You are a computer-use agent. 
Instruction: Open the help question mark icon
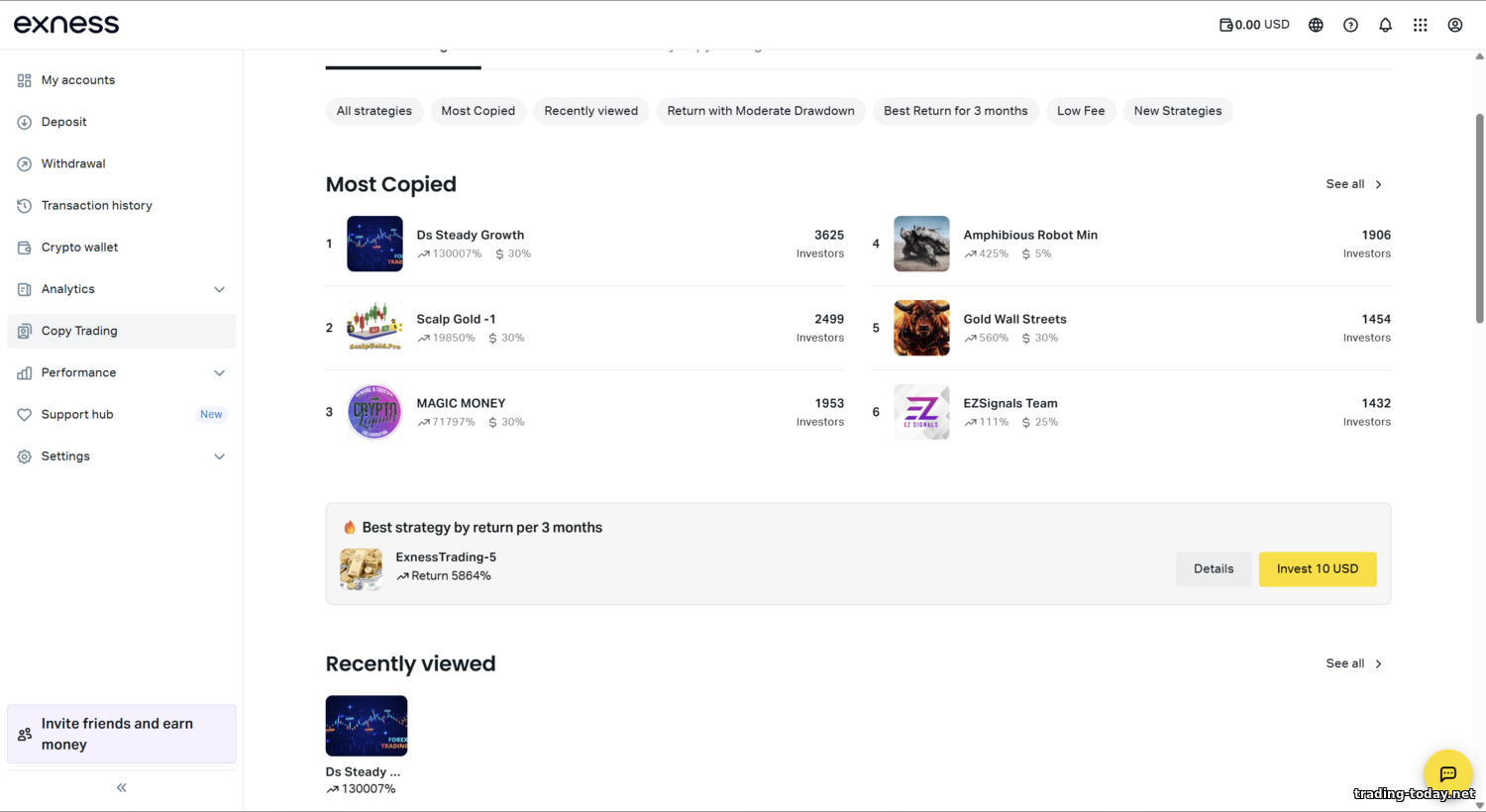[1350, 25]
